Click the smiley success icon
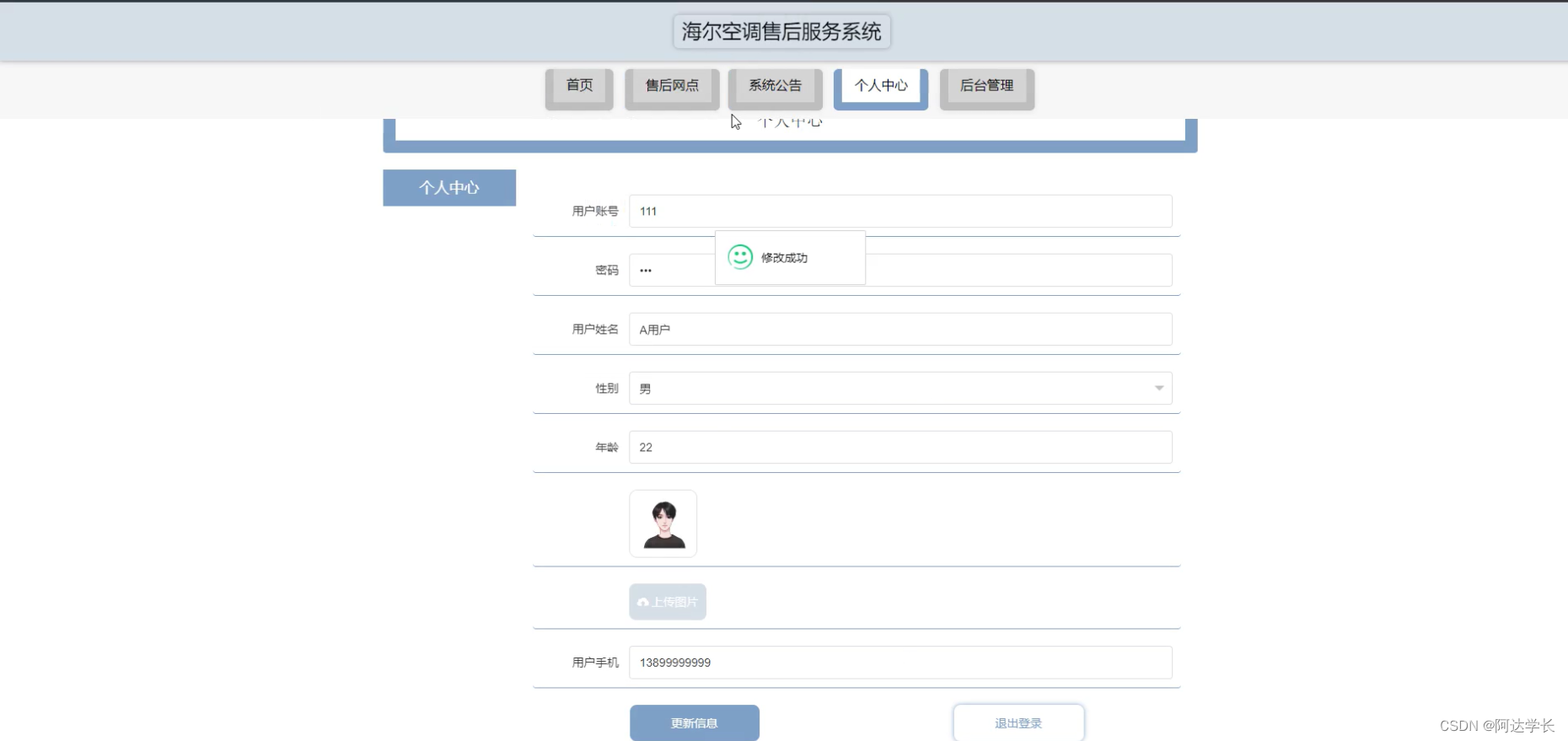The width and height of the screenshot is (1568, 741). [x=740, y=257]
